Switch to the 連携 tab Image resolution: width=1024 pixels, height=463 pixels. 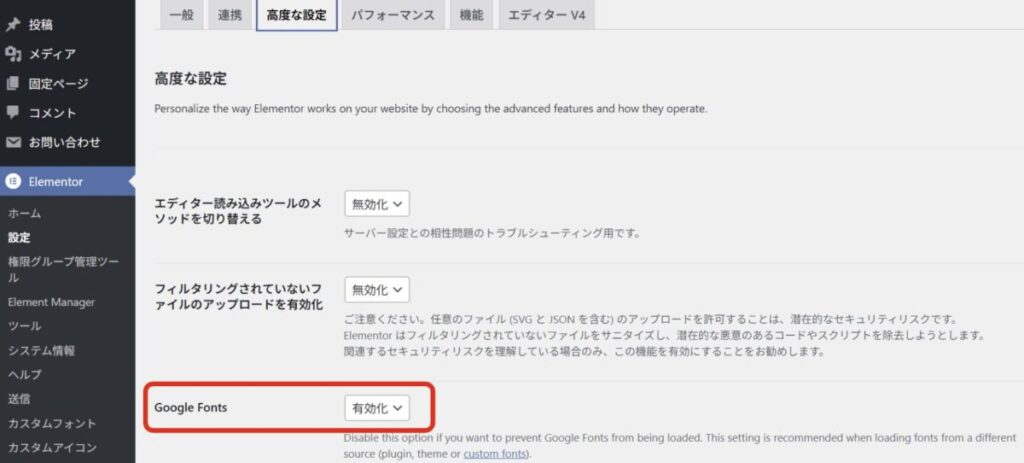click(230, 16)
